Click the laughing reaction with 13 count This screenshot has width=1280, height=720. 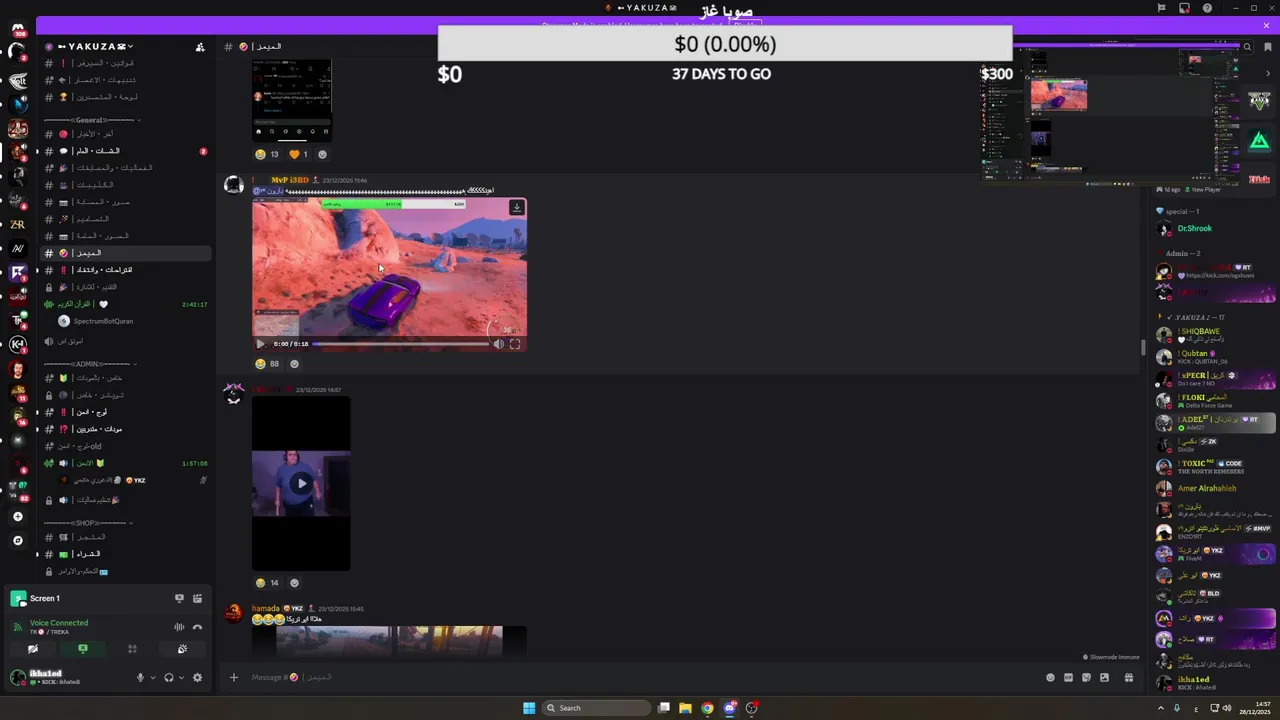pos(267,154)
